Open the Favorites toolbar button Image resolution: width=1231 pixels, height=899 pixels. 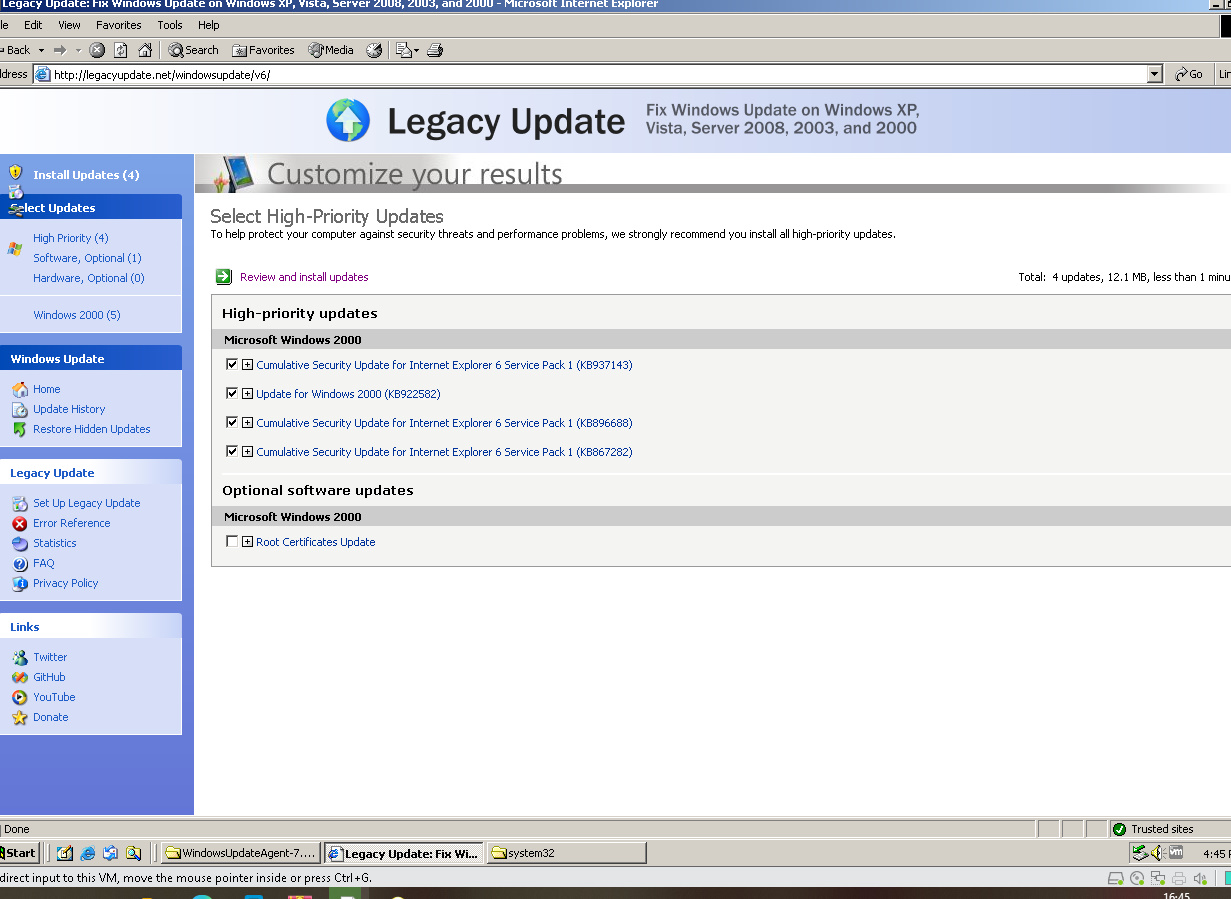click(x=263, y=50)
